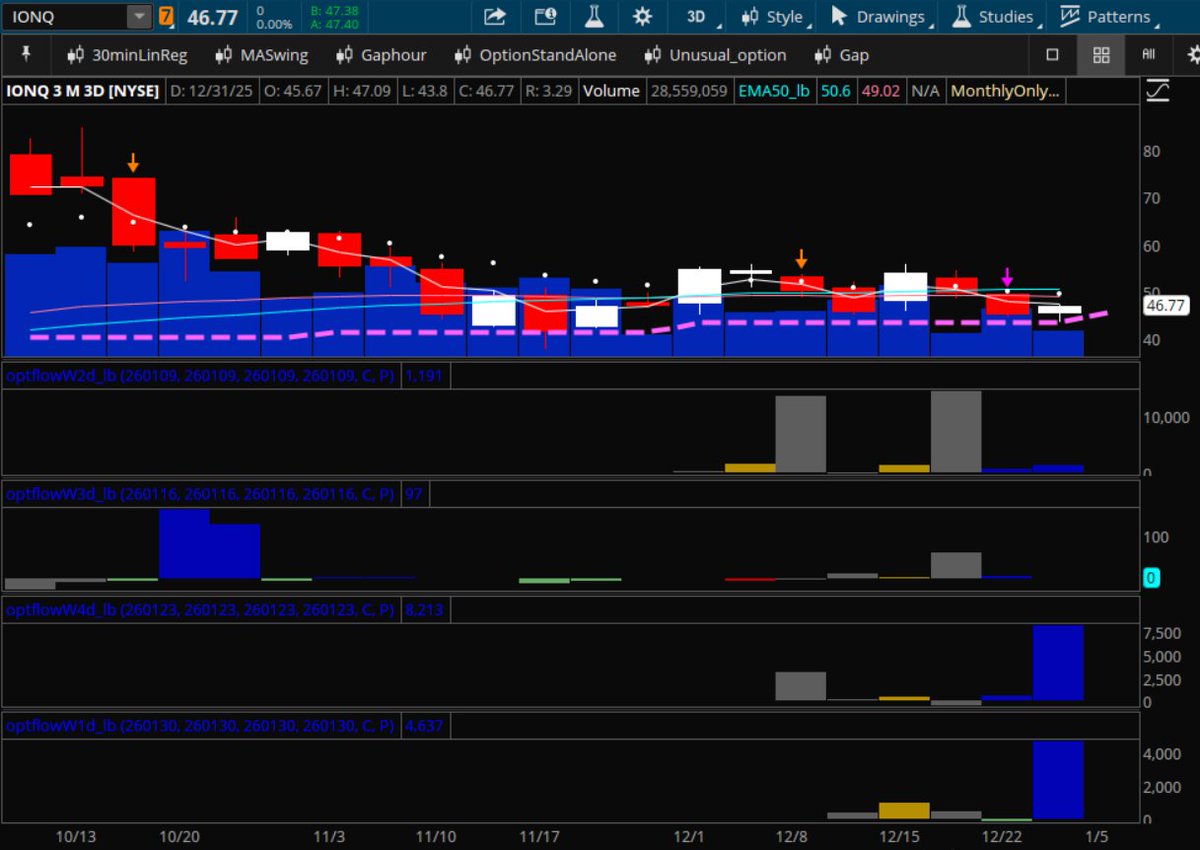The height and width of the screenshot is (850, 1200).
Task: Open symbol dropdown arrow next to IONQ
Action: [x=138, y=16]
